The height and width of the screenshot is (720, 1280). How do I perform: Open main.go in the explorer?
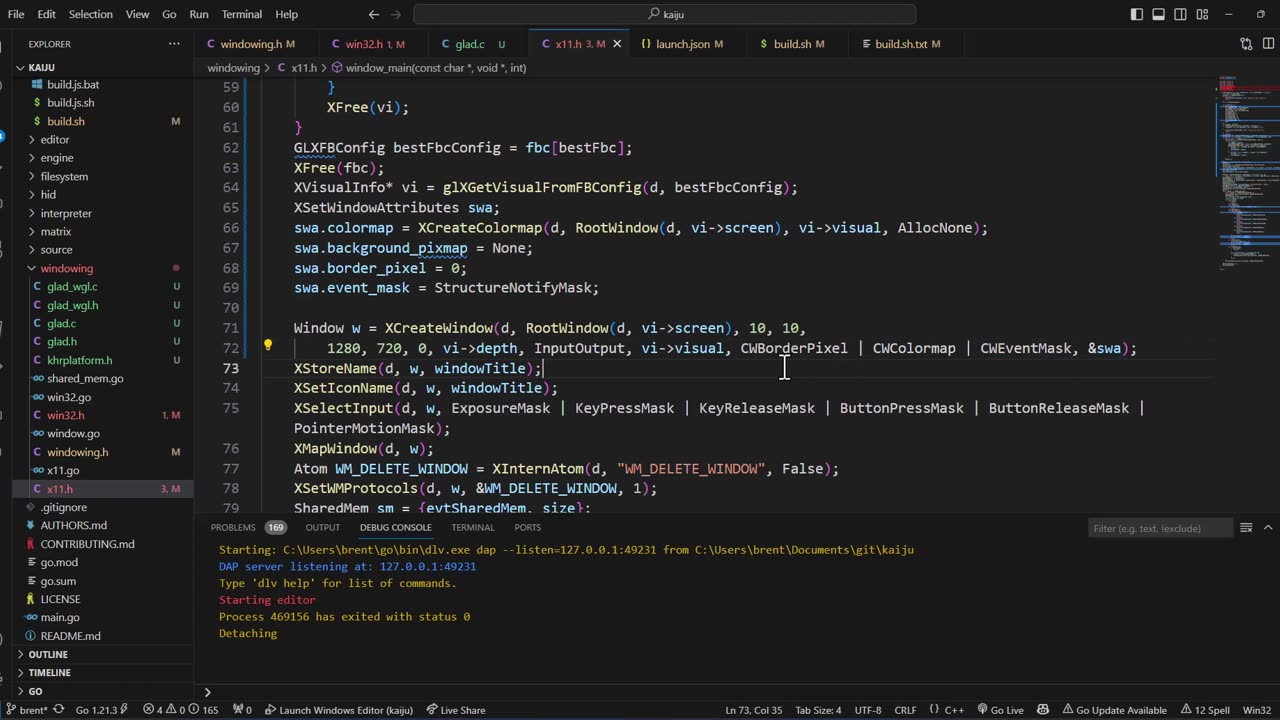pos(60,617)
